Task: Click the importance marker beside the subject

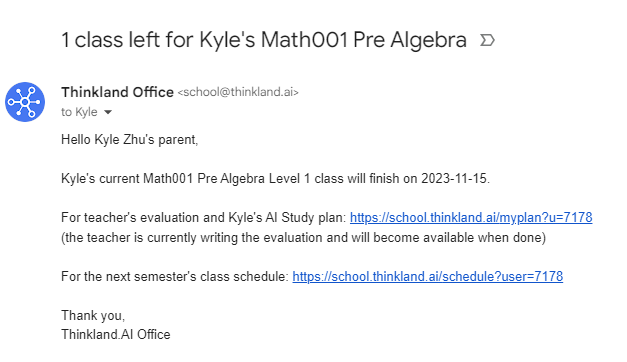Action: click(487, 40)
